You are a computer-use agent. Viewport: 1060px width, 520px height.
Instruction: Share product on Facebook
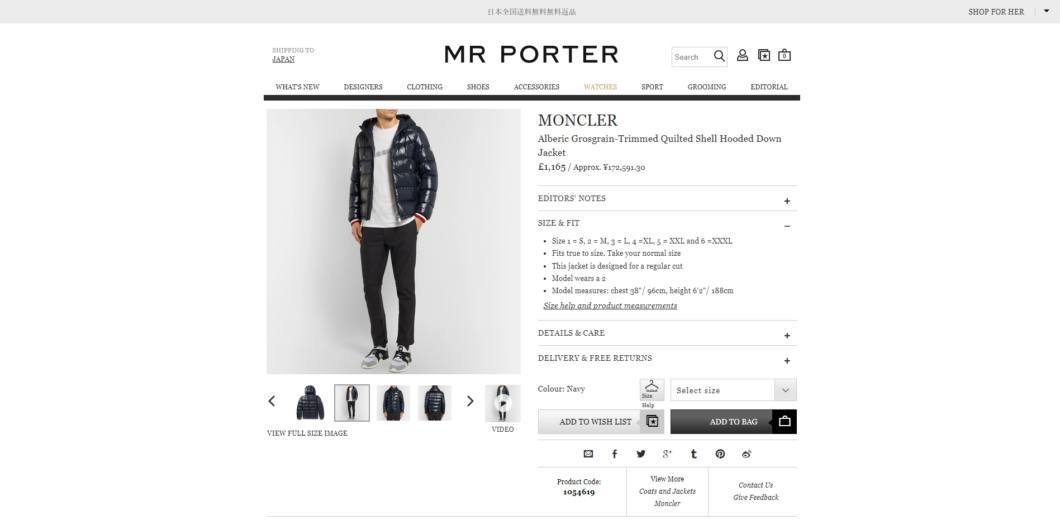615,454
